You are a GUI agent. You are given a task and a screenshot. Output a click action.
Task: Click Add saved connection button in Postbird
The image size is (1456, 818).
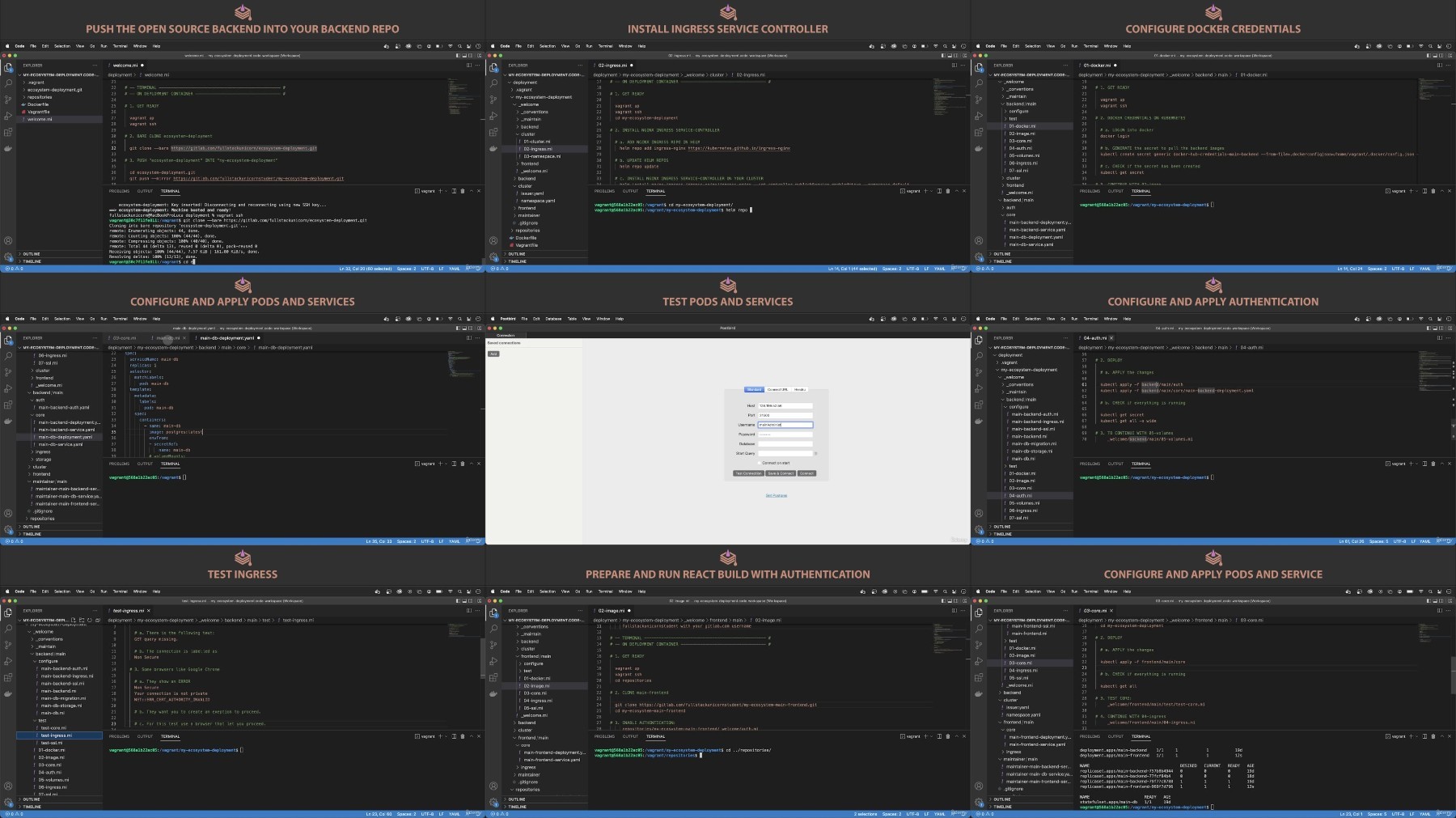tap(493, 354)
